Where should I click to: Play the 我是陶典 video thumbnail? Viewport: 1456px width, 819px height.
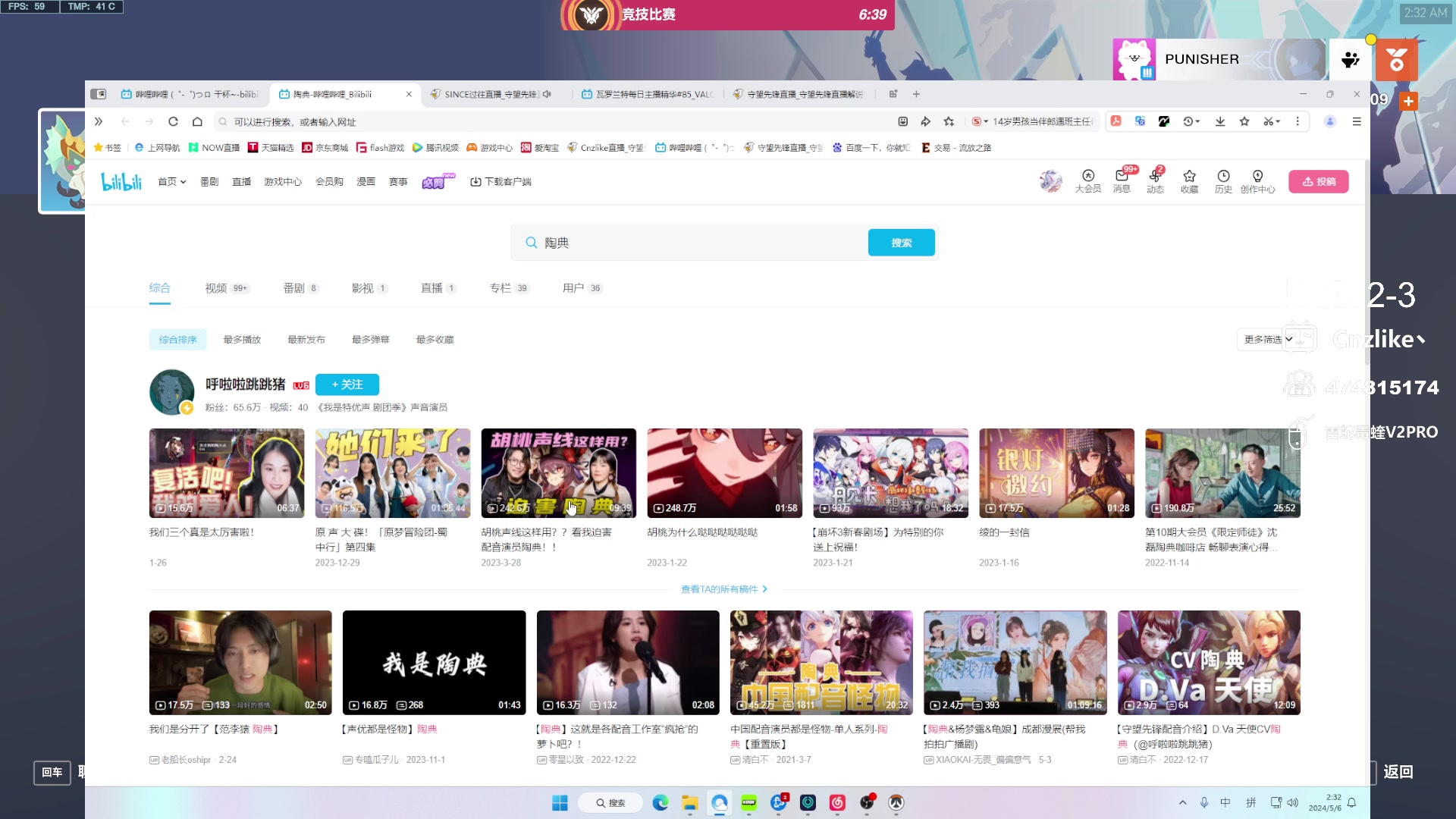434,662
